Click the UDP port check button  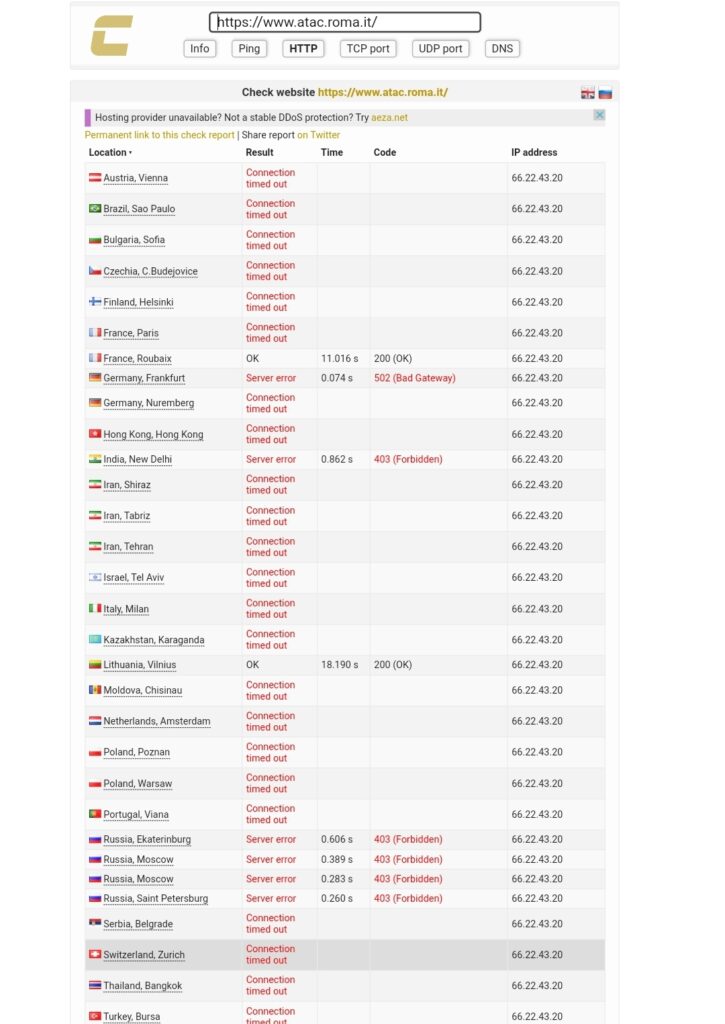pyautogui.click(x=440, y=48)
